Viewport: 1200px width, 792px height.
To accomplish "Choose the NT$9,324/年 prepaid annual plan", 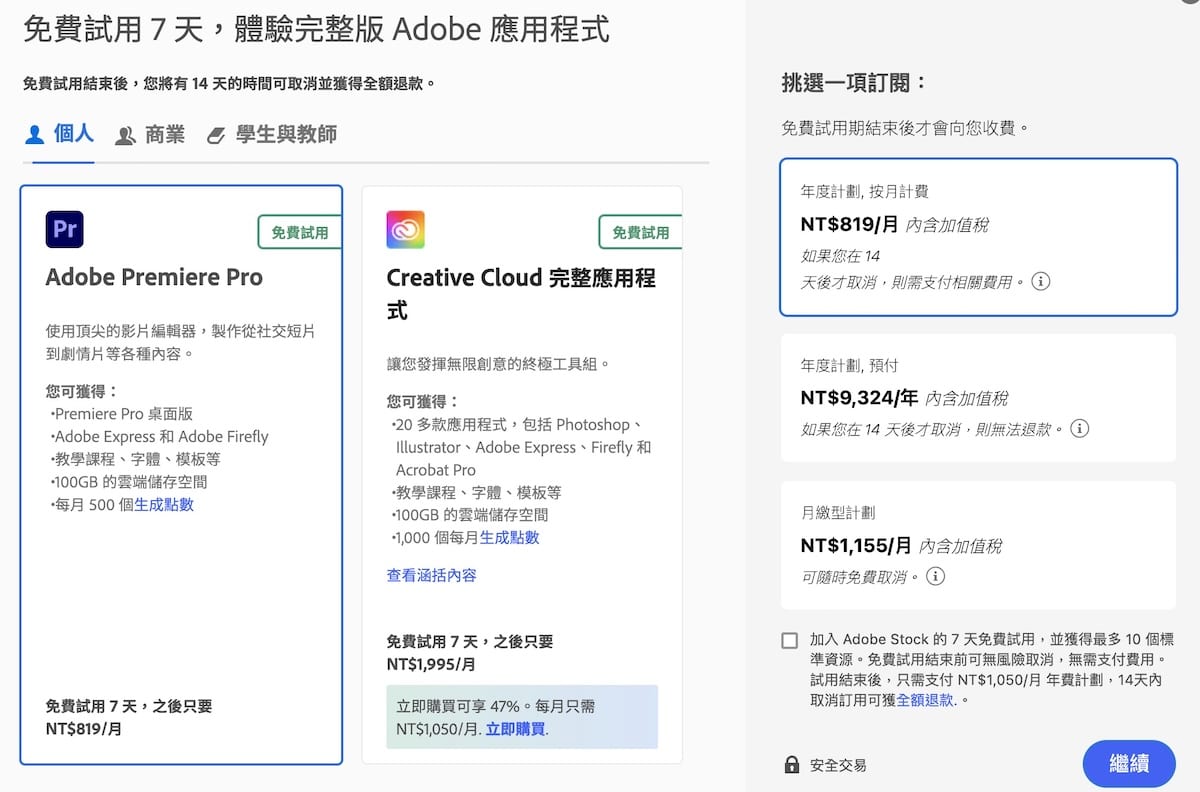I will pos(977,398).
